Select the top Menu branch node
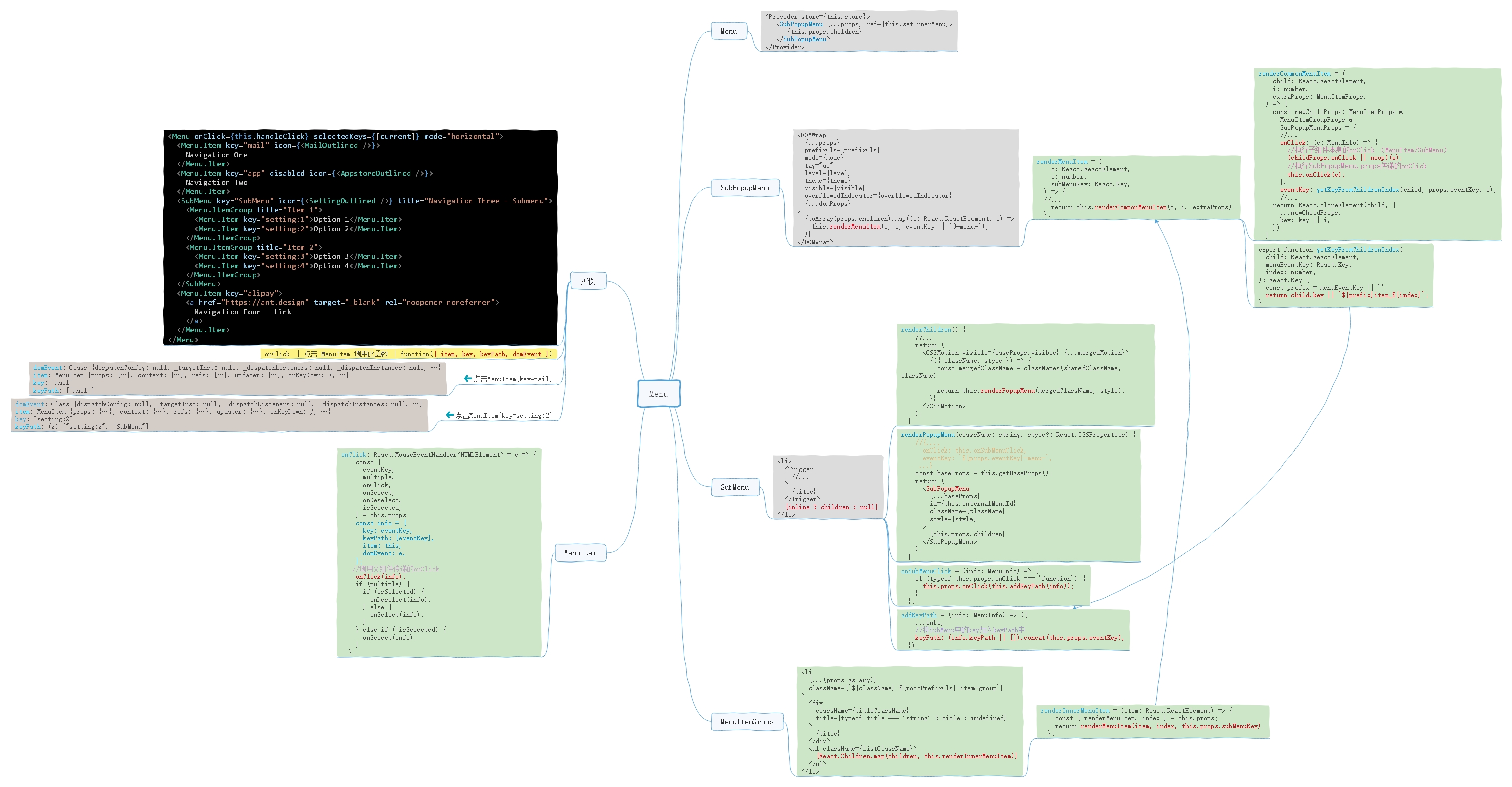The height and width of the screenshot is (787, 1512). click(x=728, y=31)
